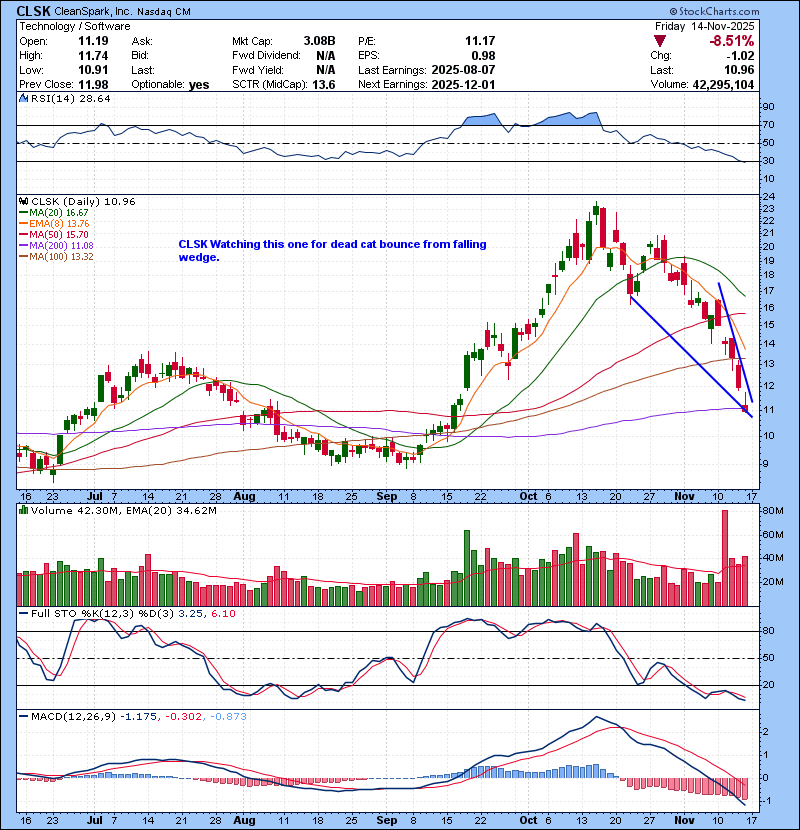Click the Next Earnings date 2025-12-01
This screenshot has width=800, height=830.
[463, 84]
